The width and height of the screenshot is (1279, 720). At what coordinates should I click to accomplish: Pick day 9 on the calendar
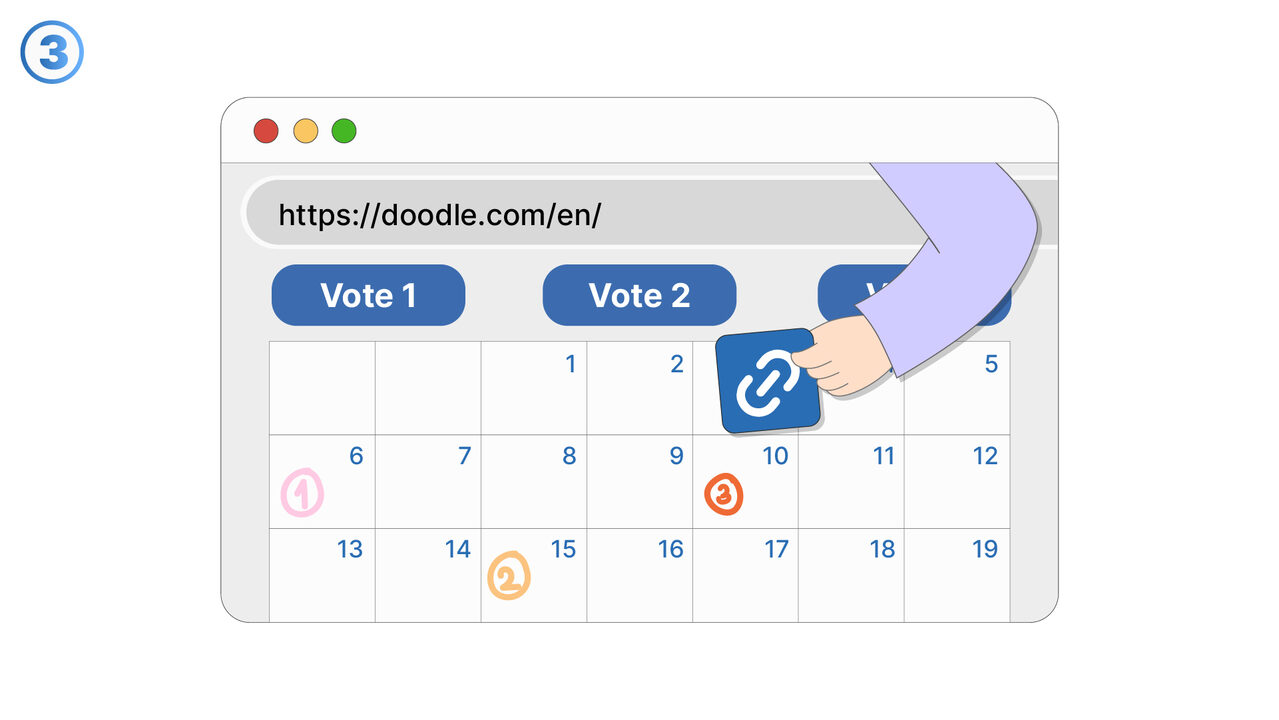(640, 481)
